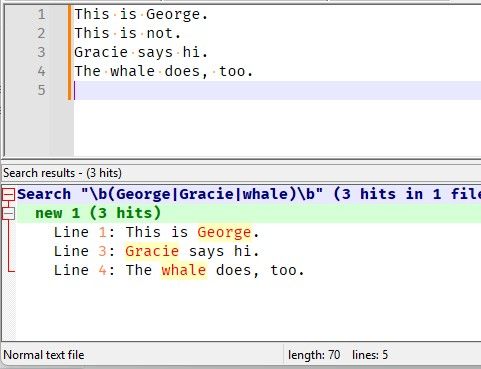Click 'Normal text file' in the status bar
Viewport: 481px width, 369px height.
44,355
